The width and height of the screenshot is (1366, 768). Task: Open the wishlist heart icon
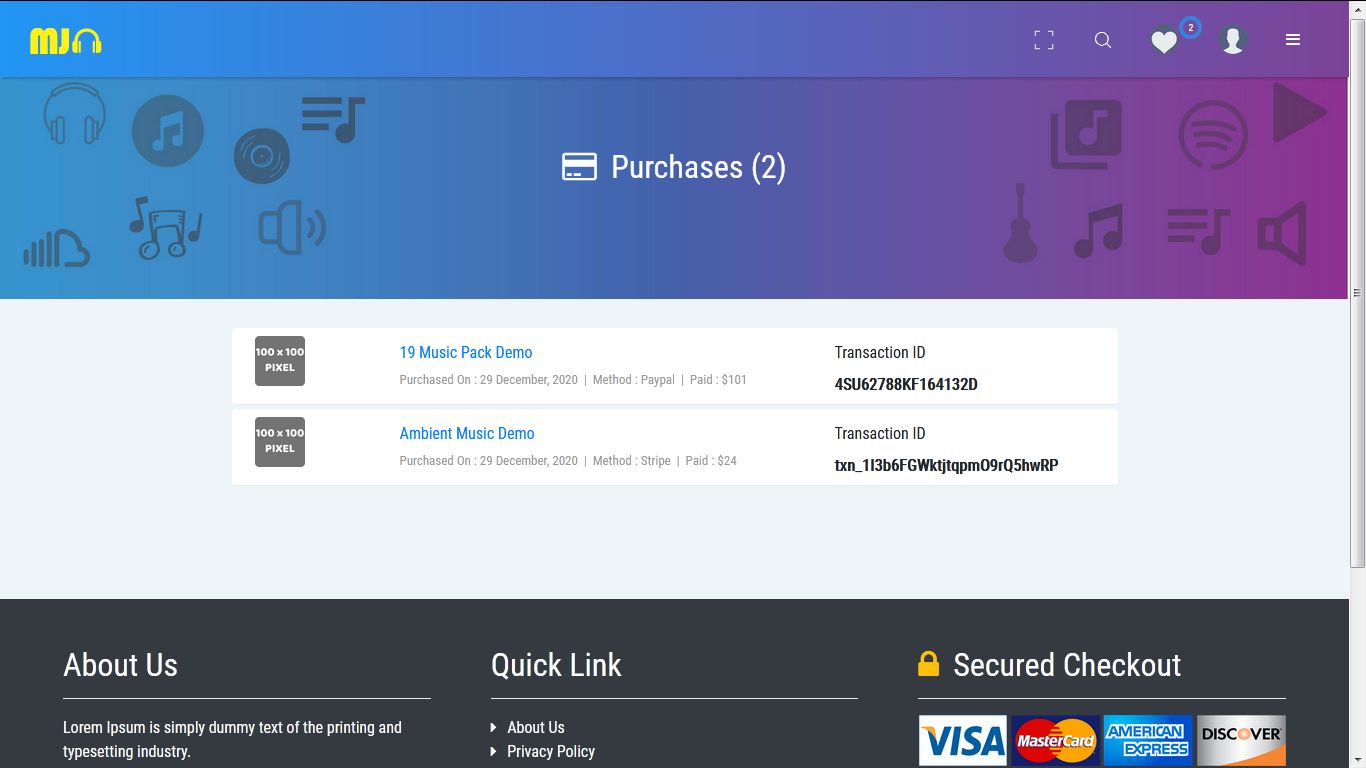1164,42
